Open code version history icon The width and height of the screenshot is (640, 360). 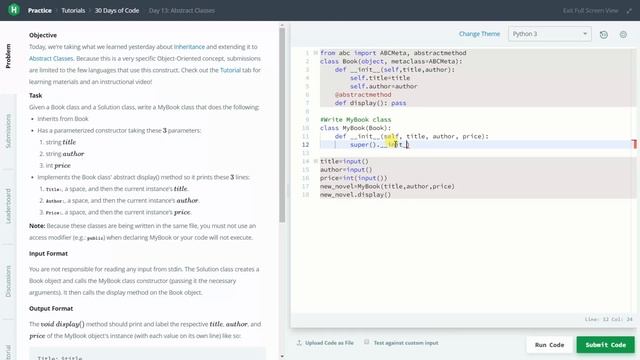604,35
